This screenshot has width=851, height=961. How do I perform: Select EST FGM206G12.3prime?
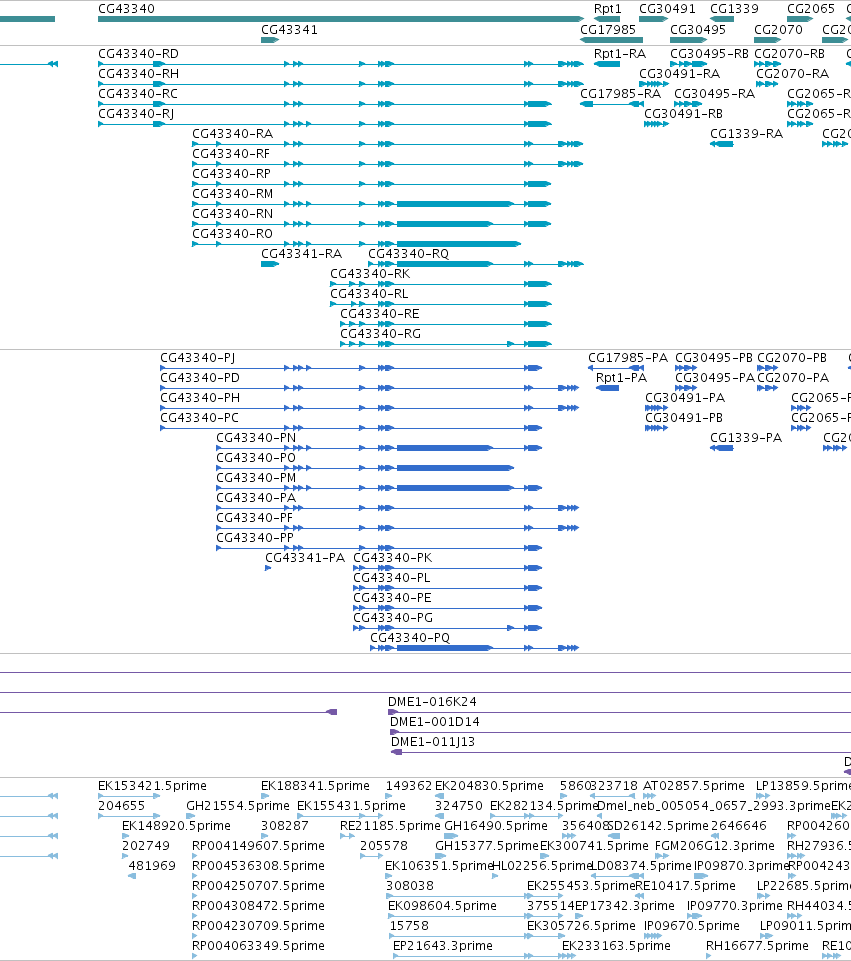[714, 846]
